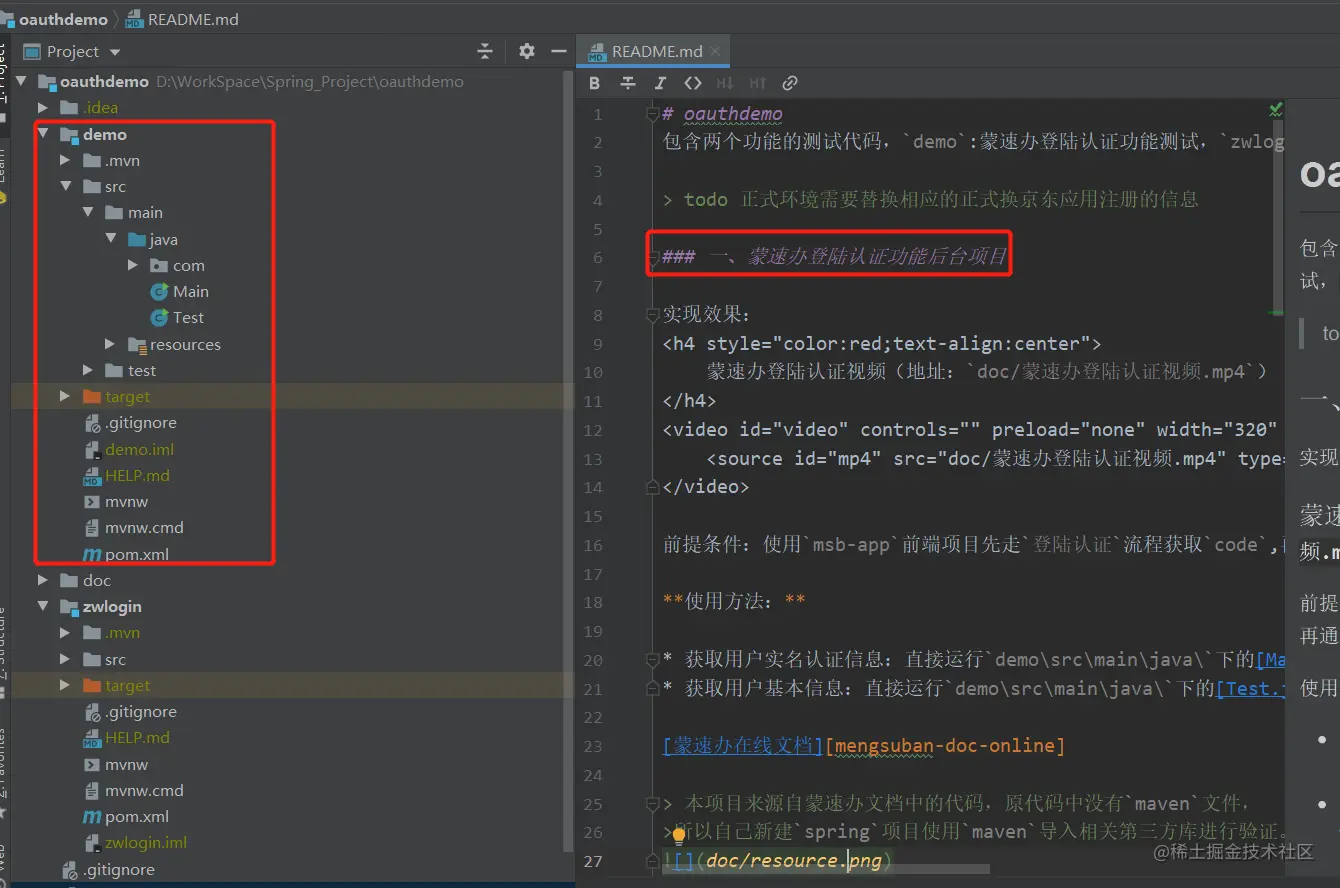Screen dimensions: 1340x888
Task: Select the Main class icon in the tree
Action: 159,292
